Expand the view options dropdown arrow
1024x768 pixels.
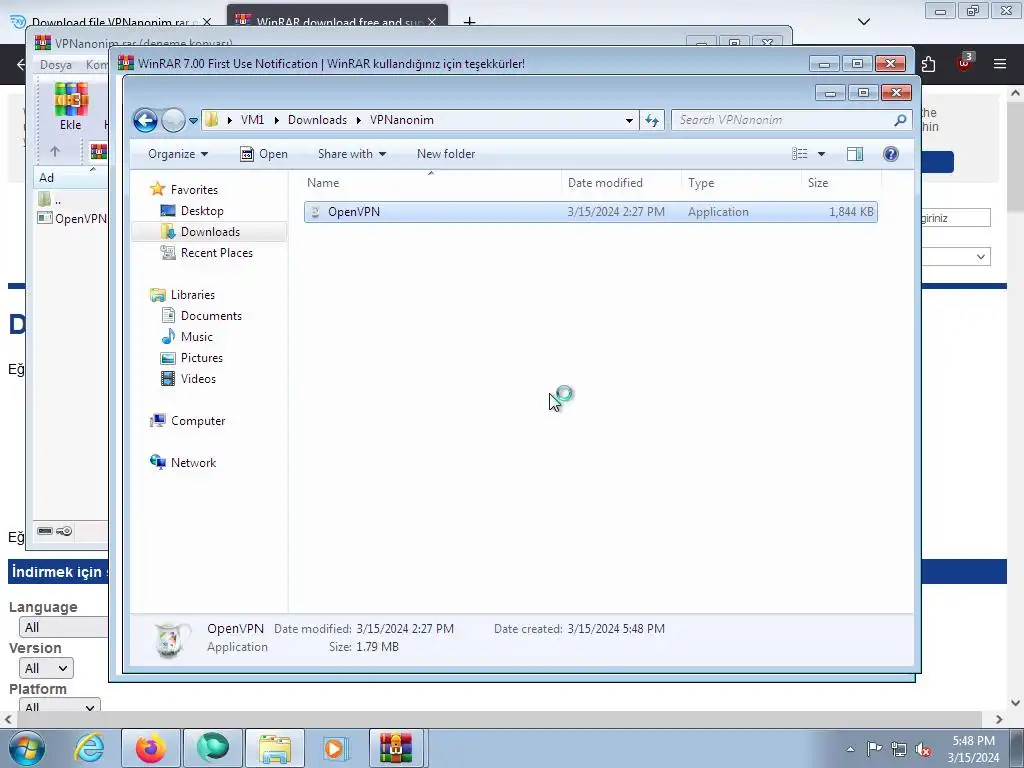tap(822, 154)
